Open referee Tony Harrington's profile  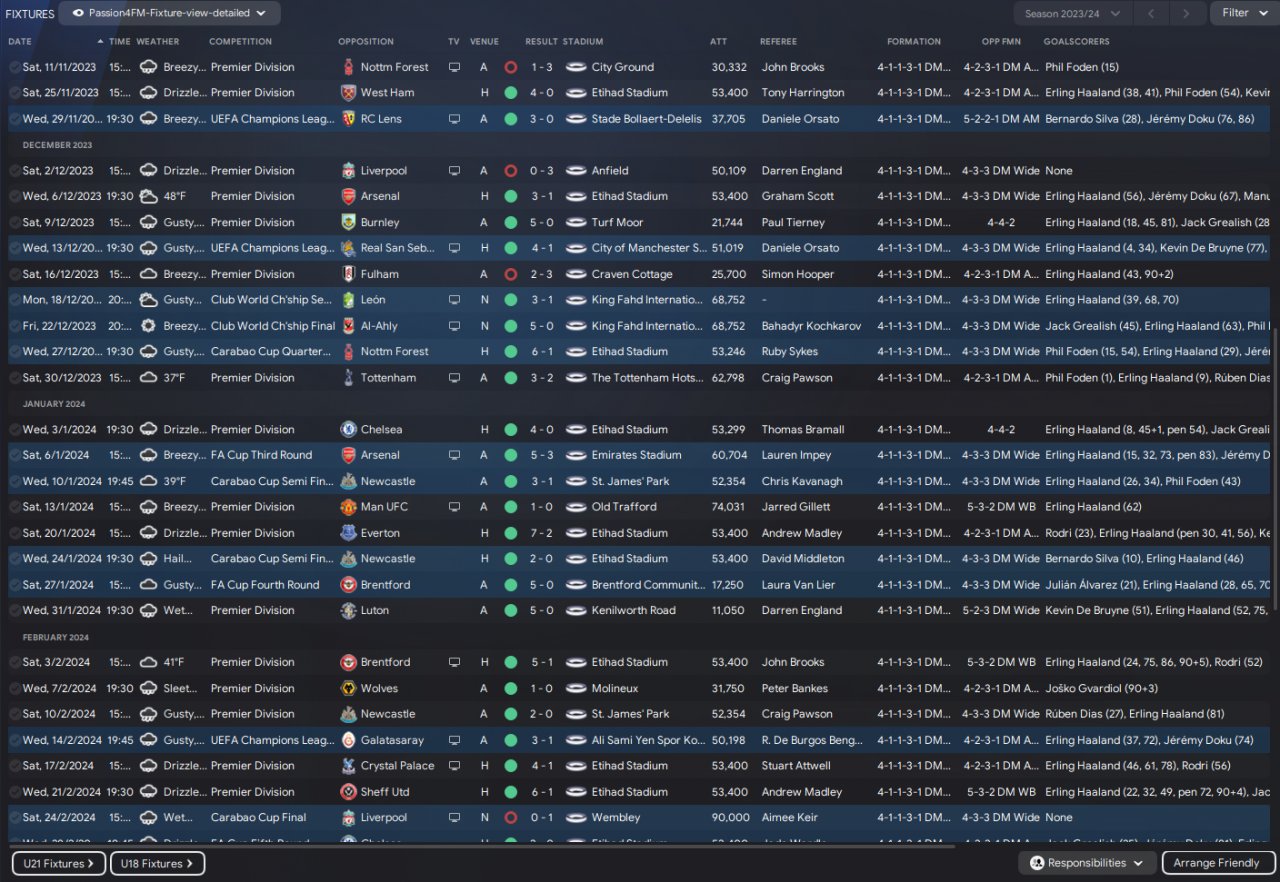803,93
